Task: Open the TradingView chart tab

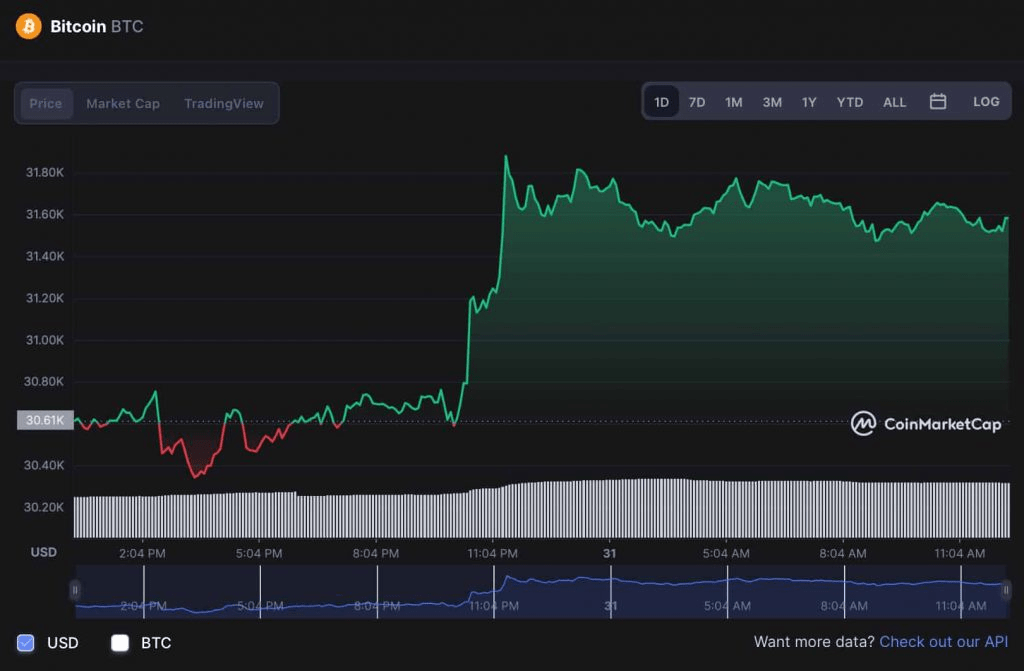Action: [x=223, y=103]
